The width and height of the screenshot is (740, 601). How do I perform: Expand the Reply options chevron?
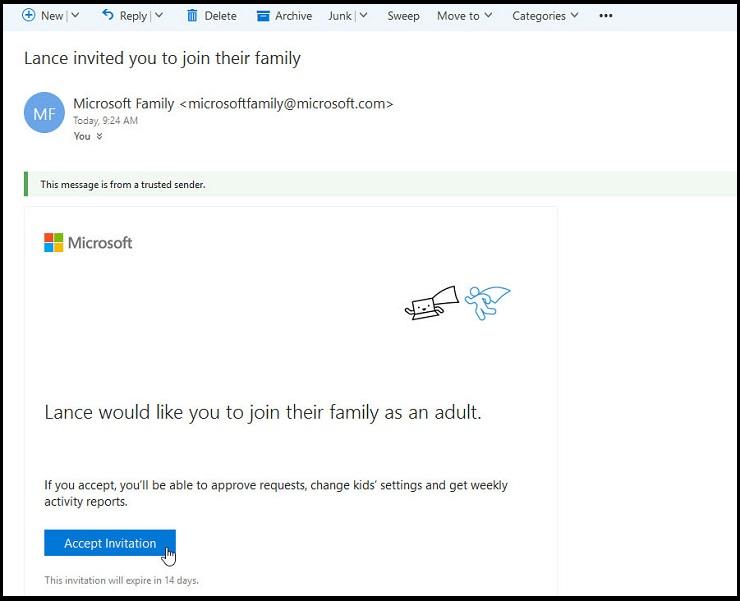tap(159, 16)
